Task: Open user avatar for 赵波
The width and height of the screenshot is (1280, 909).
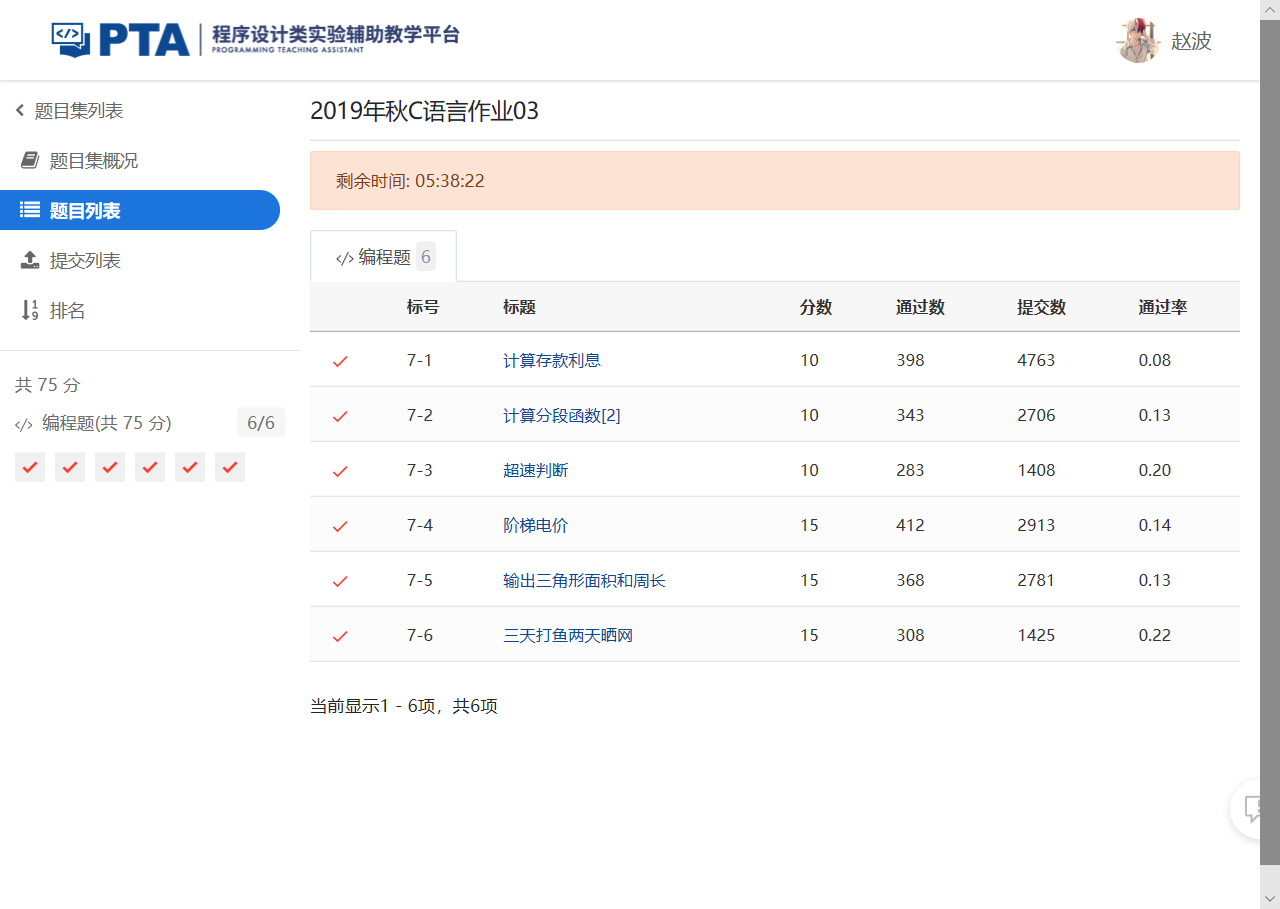Action: point(1138,41)
